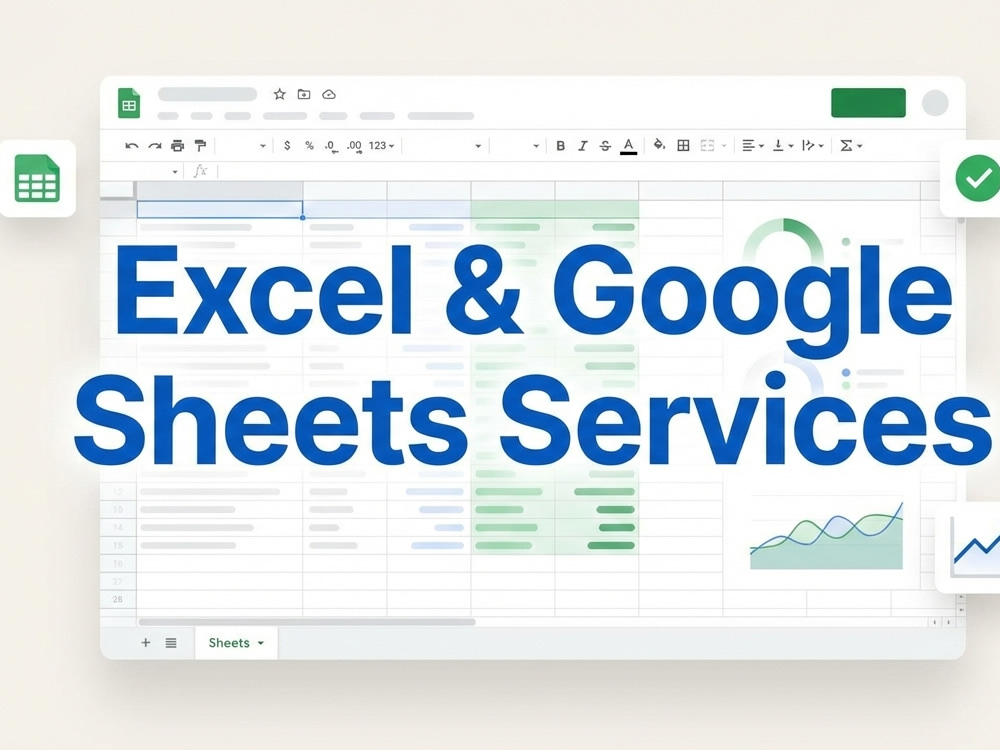Click the document title field
Screen dimensions: 1000x750
(x=207, y=94)
